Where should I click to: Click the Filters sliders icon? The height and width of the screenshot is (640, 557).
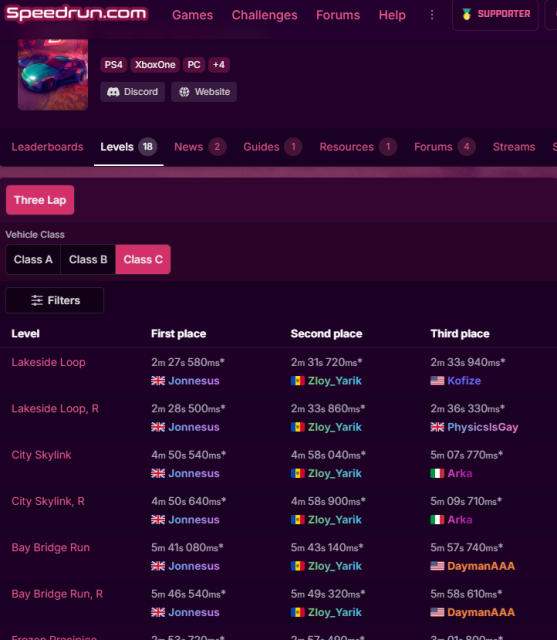(x=37, y=300)
